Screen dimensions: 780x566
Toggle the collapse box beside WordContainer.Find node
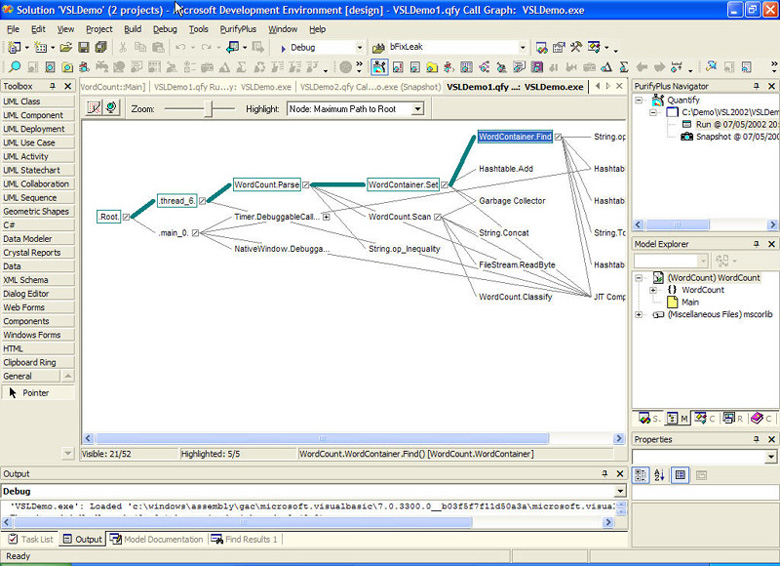click(x=559, y=137)
